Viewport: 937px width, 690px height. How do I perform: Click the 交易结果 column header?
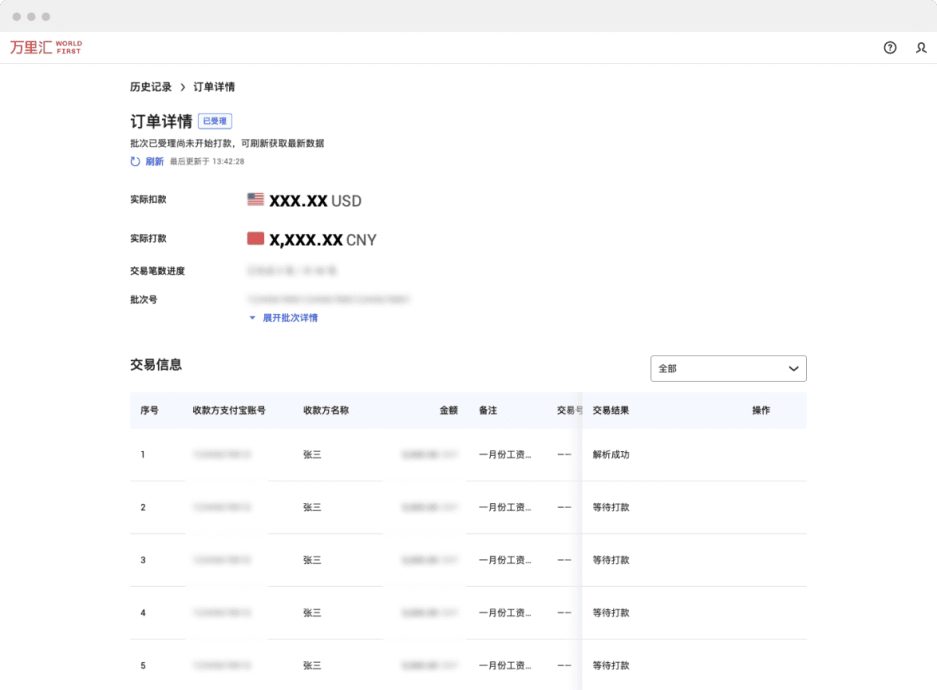pos(609,410)
